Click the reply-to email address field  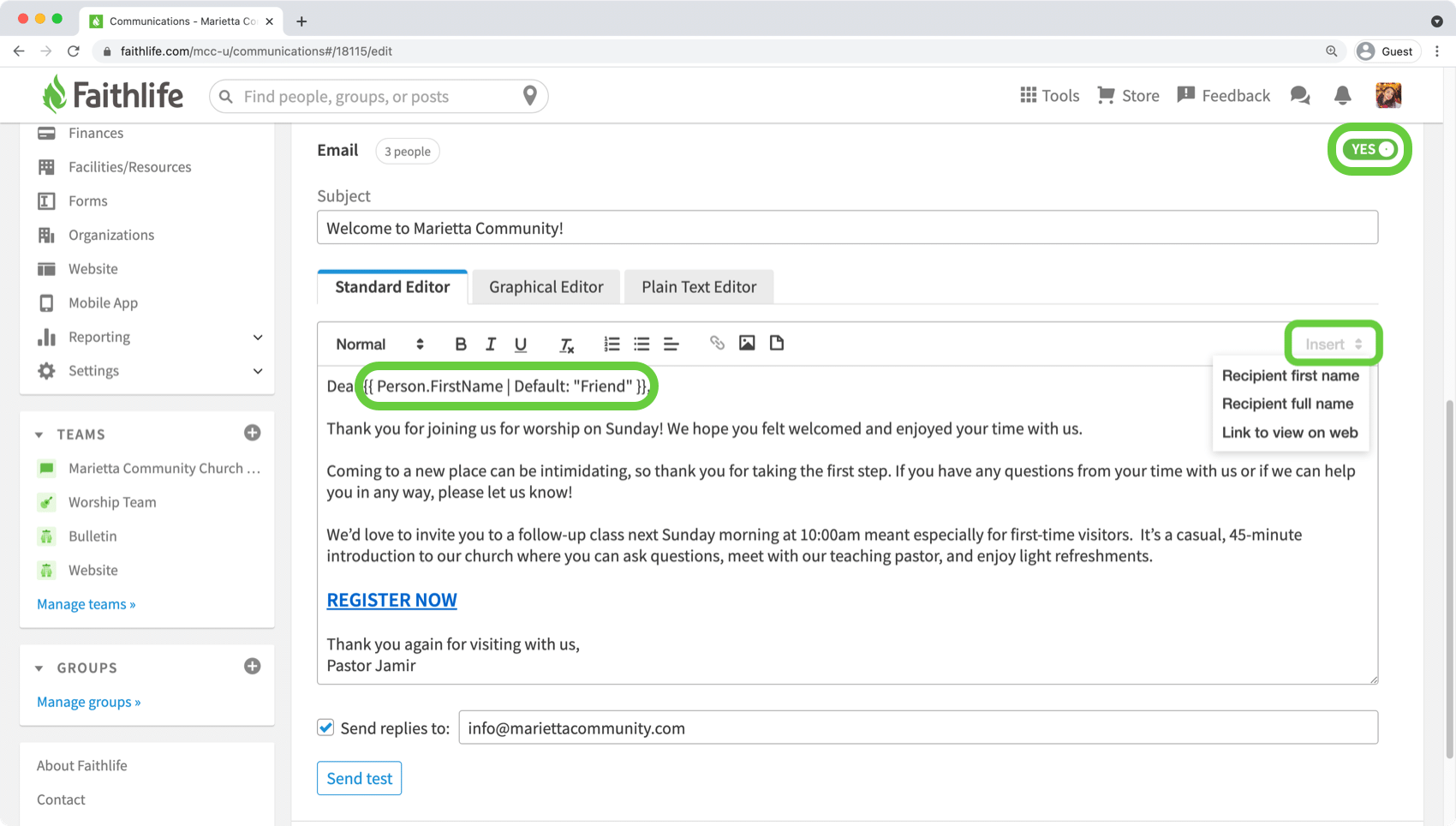click(x=918, y=727)
